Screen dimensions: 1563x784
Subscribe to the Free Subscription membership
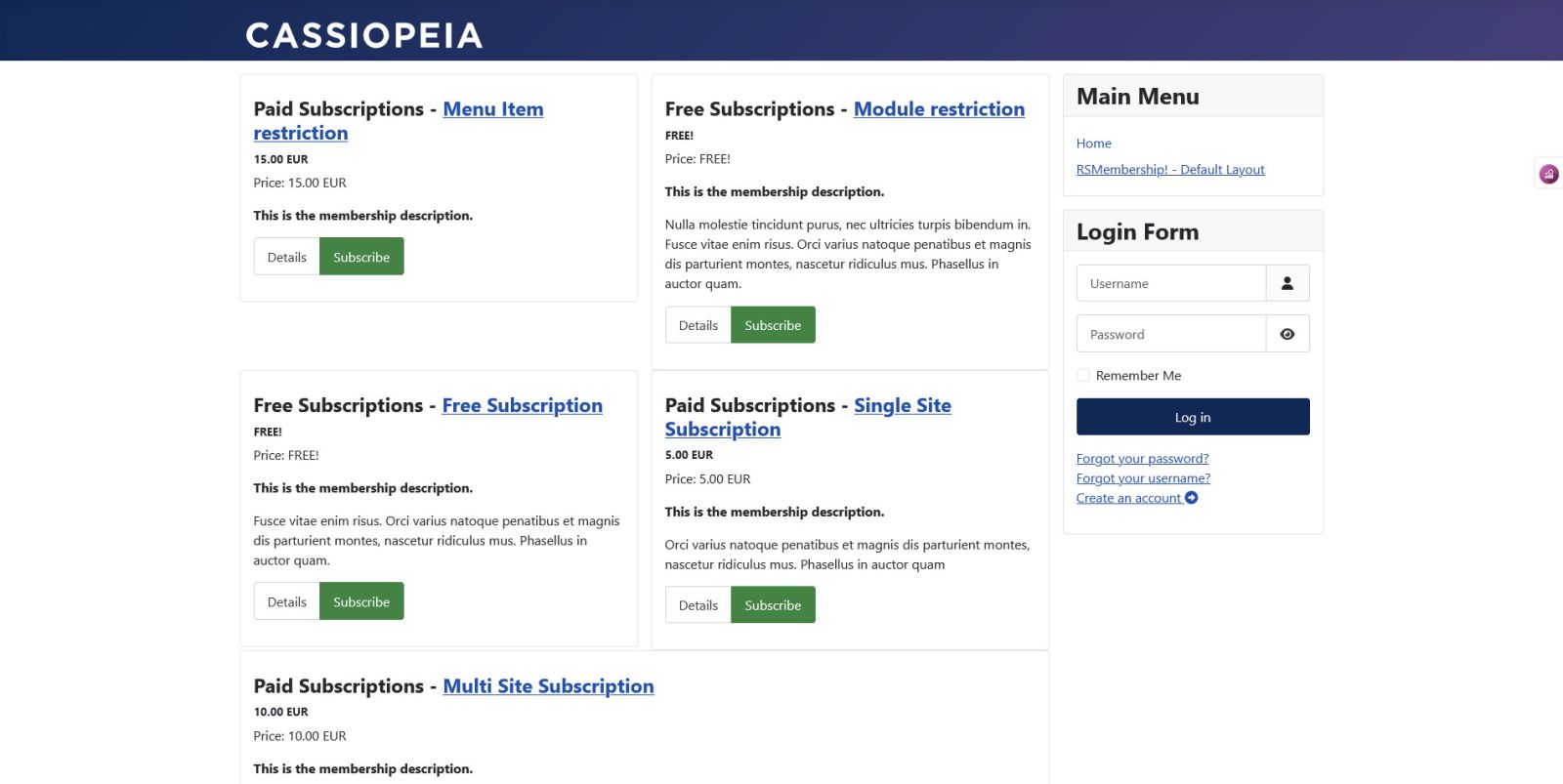[x=361, y=601]
